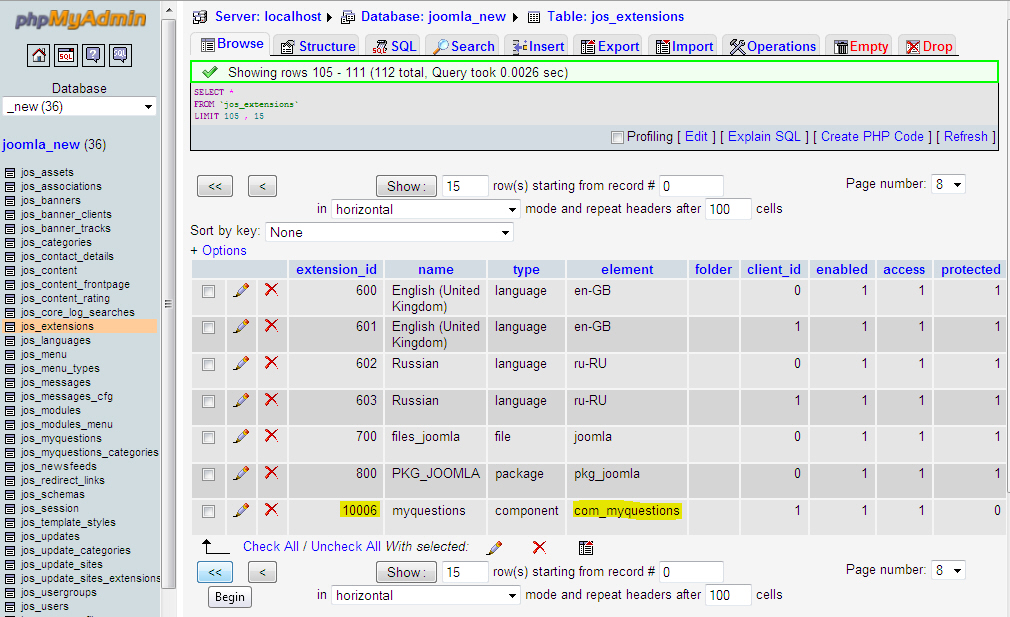Edit row 602 Russian pencil icon

241,363
